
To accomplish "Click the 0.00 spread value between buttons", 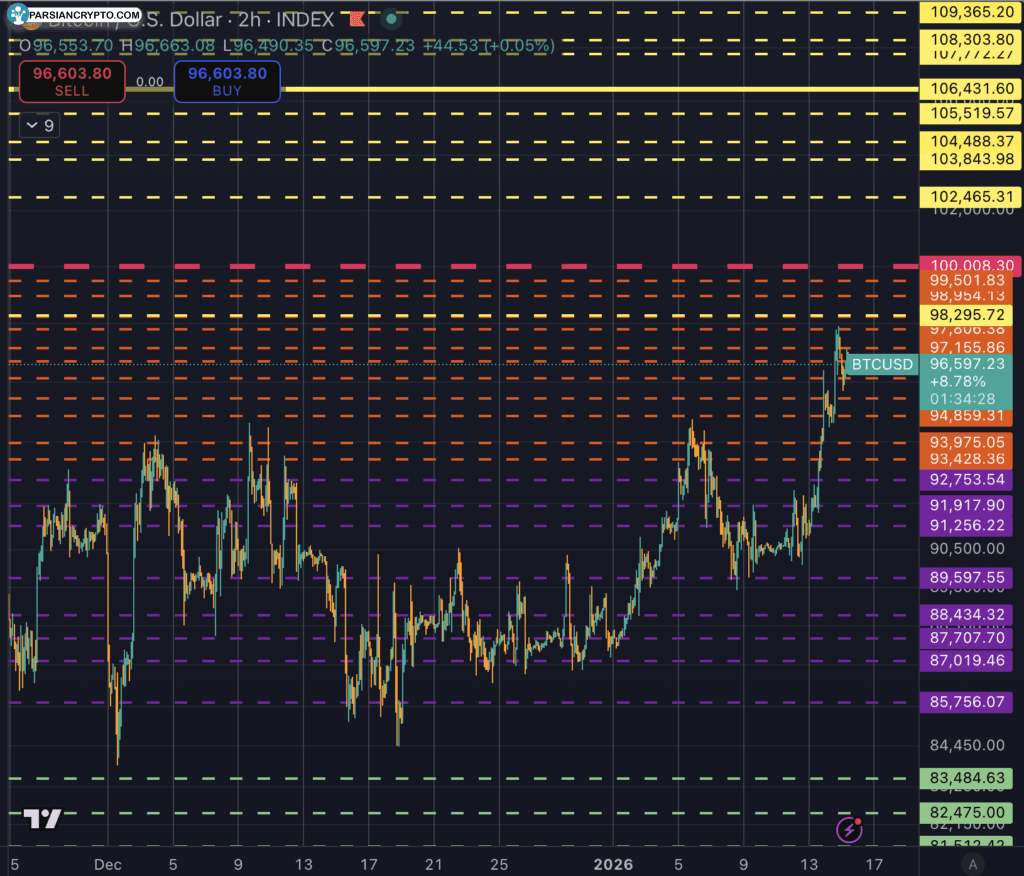I will pyautogui.click(x=150, y=82).
